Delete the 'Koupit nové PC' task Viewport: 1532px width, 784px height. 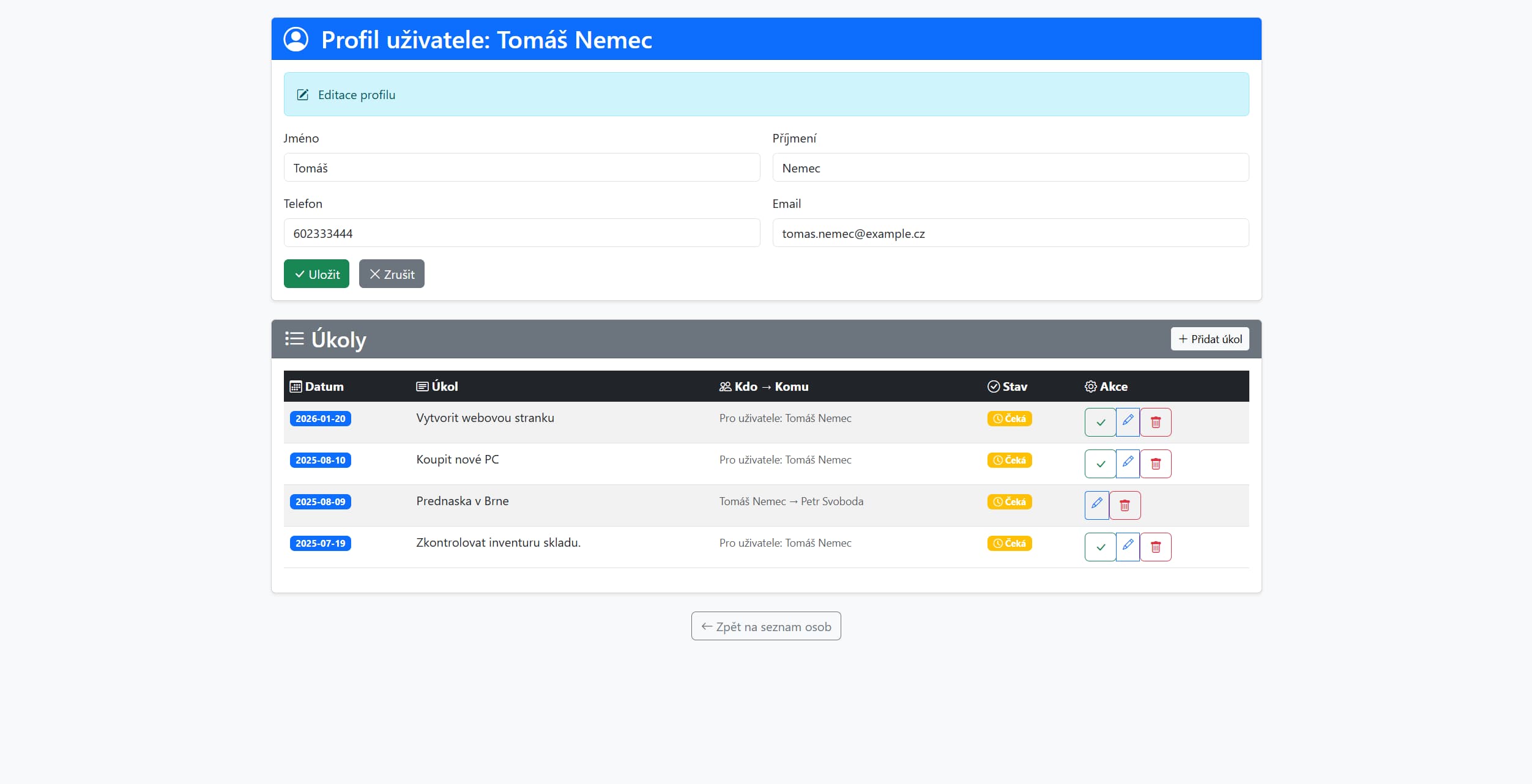(1155, 464)
